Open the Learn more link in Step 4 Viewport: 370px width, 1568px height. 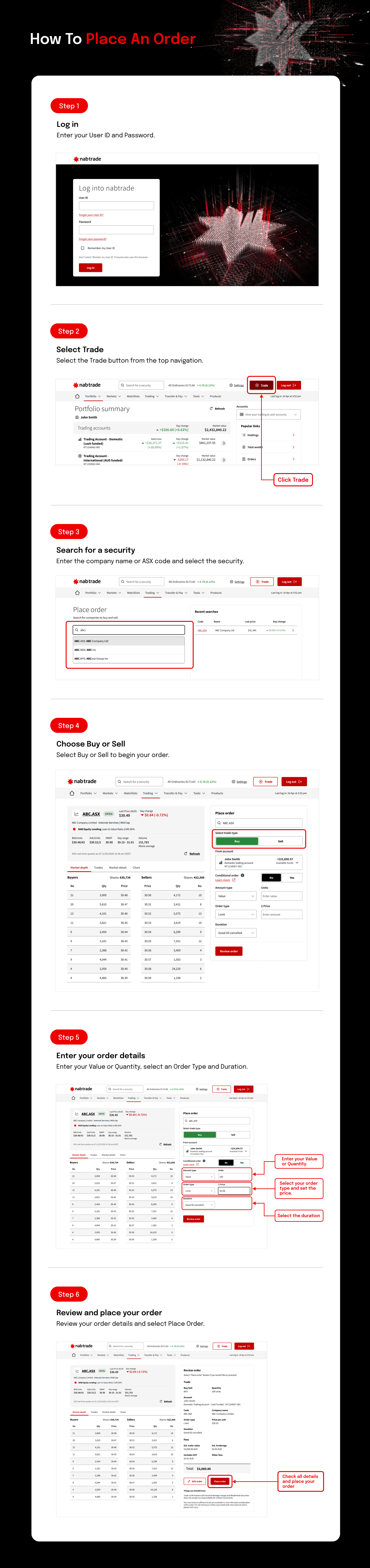point(225,880)
